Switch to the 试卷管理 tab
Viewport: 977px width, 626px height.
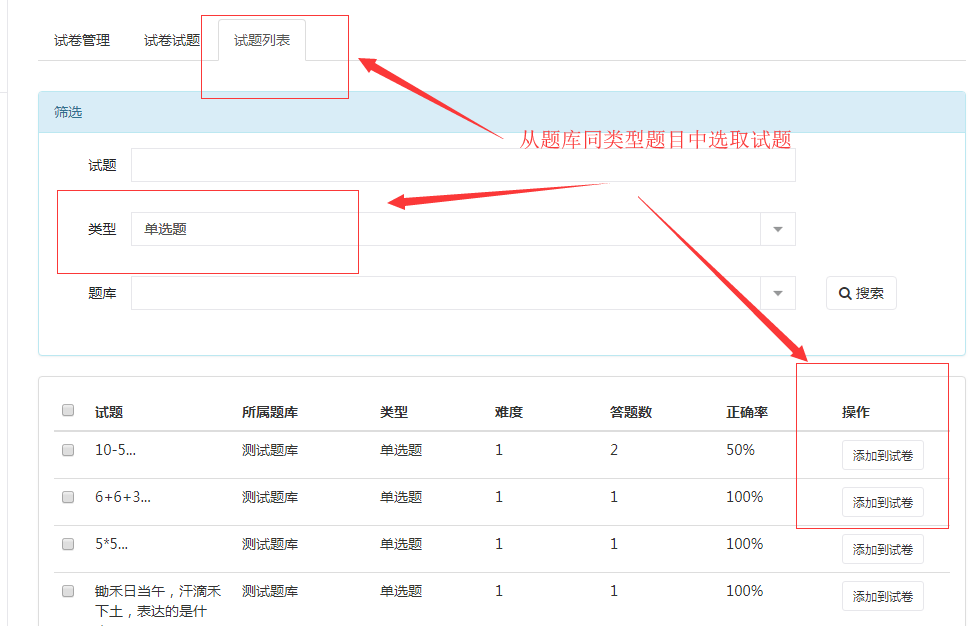pyautogui.click(x=82, y=40)
